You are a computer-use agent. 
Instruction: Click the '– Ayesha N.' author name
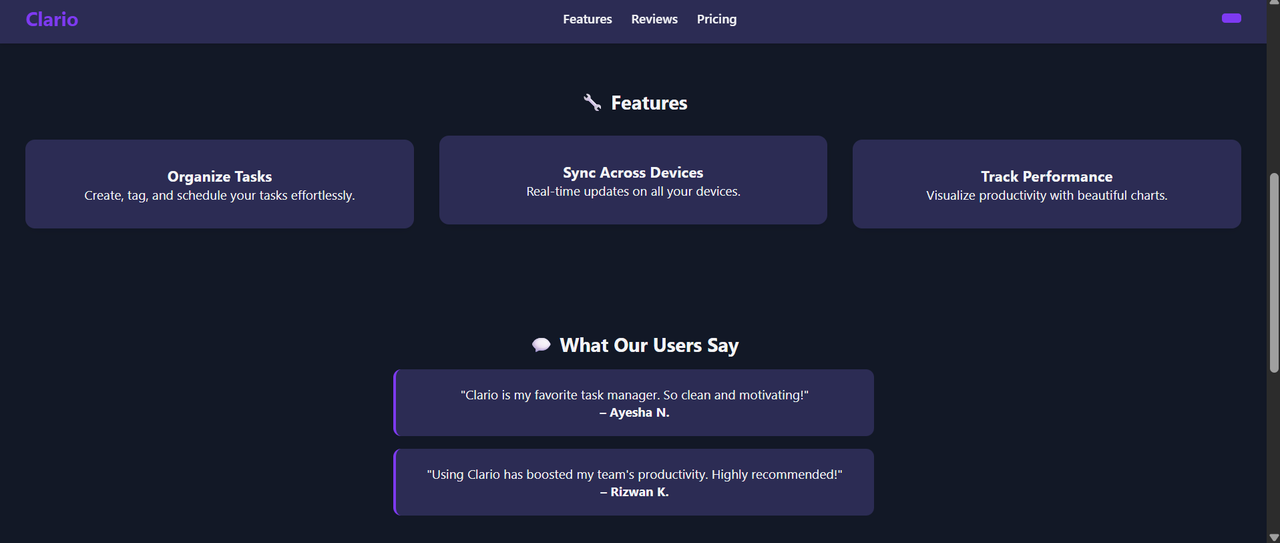coord(634,412)
